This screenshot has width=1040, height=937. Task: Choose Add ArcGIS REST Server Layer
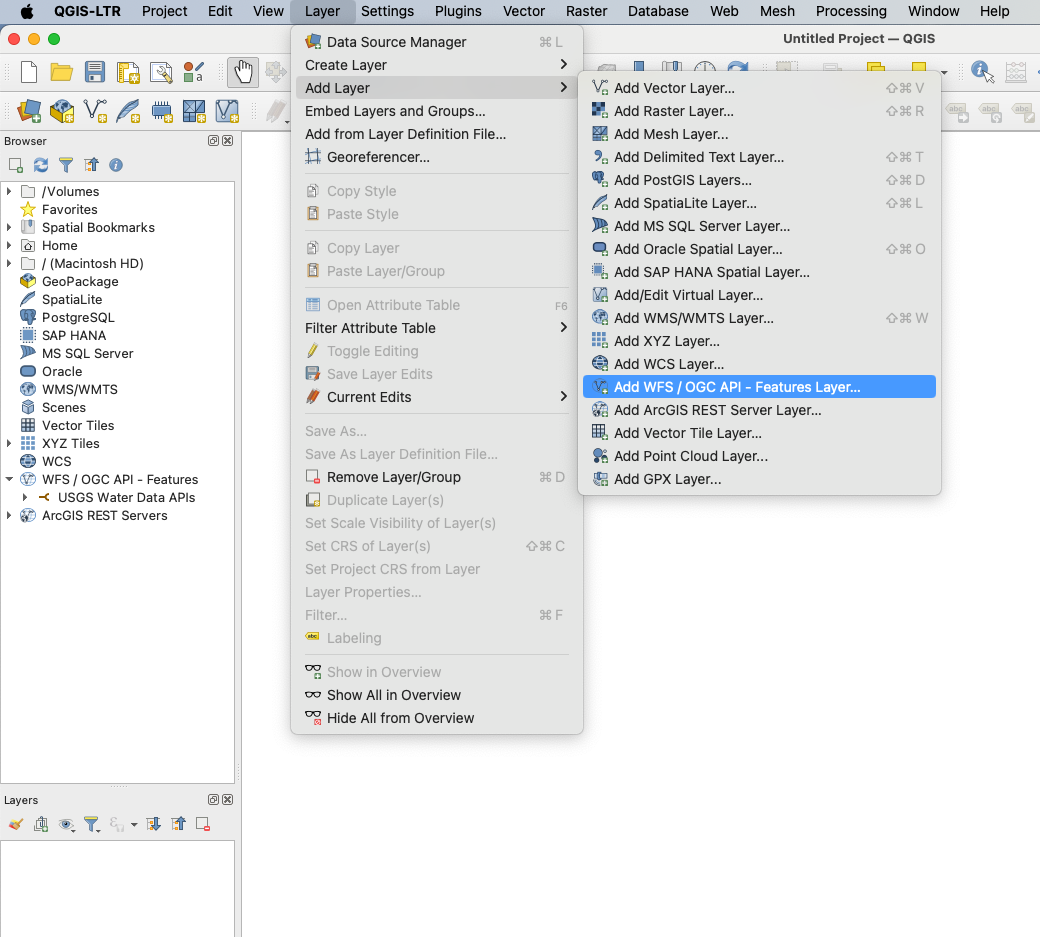(759, 410)
